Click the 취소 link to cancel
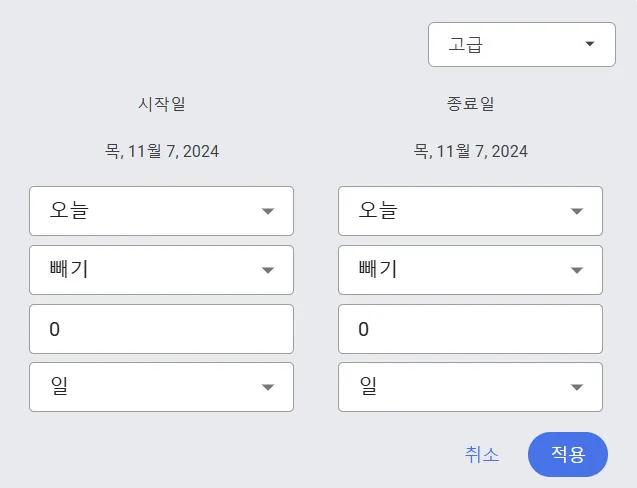This screenshot has width=637, height=488. 482,454
